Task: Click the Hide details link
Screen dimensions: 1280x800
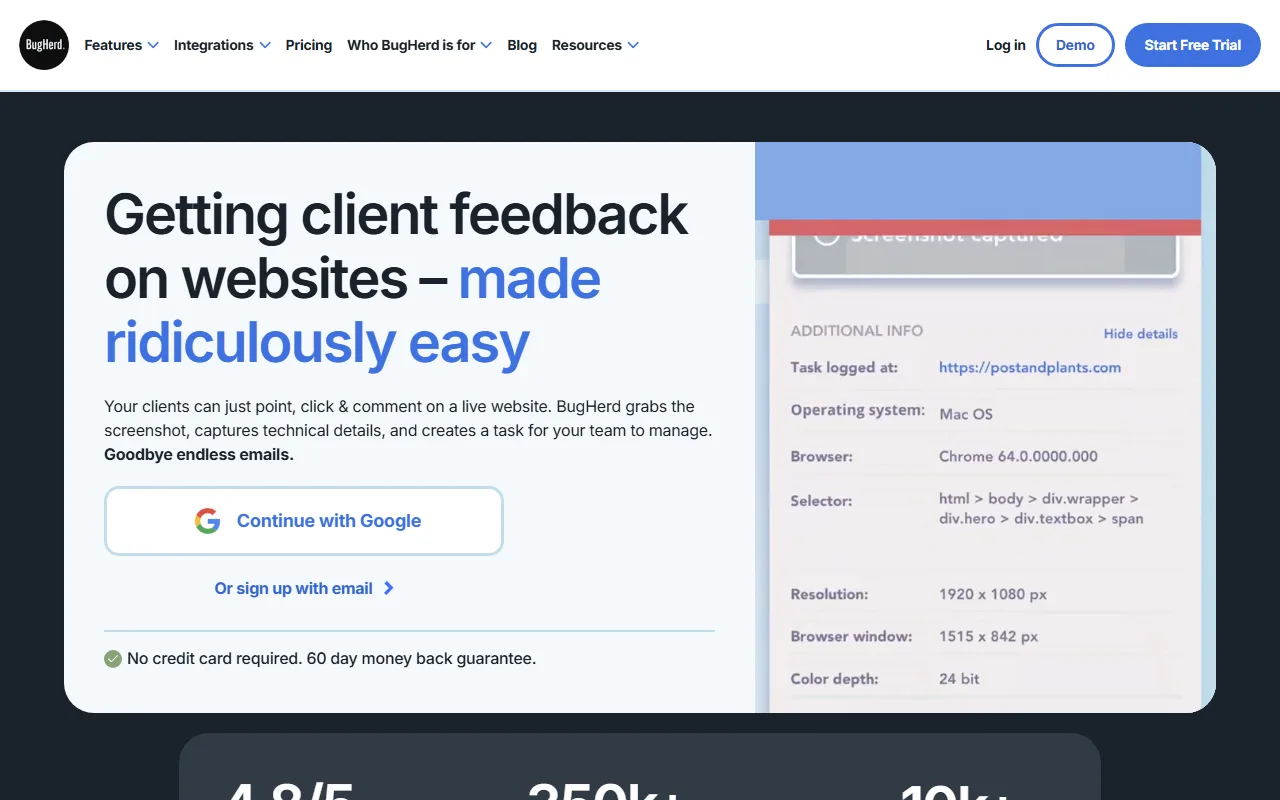Action: click(x=1141, y=334)
